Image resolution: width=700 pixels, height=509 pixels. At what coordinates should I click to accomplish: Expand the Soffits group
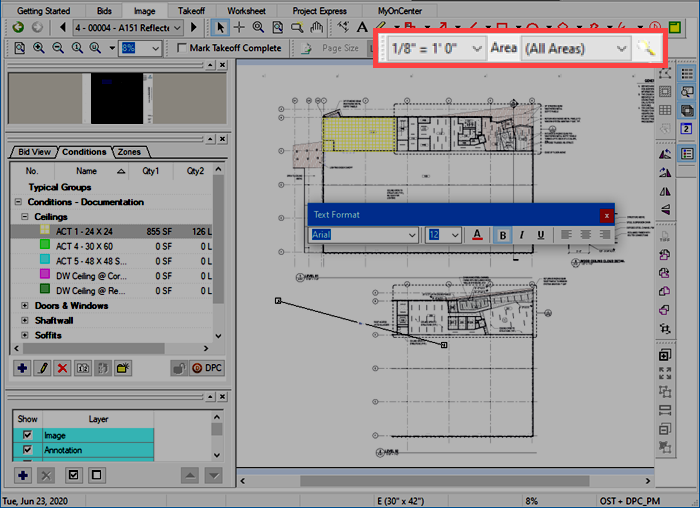(25, 335)
